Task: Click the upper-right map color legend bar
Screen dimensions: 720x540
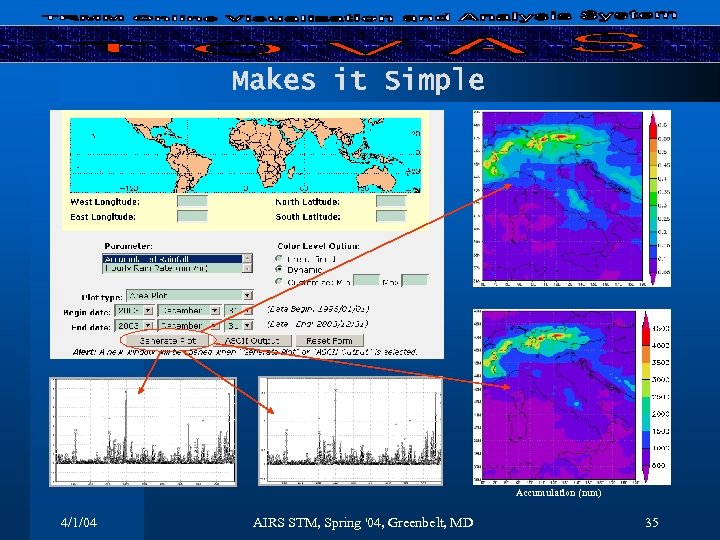Action: point(652,198)
